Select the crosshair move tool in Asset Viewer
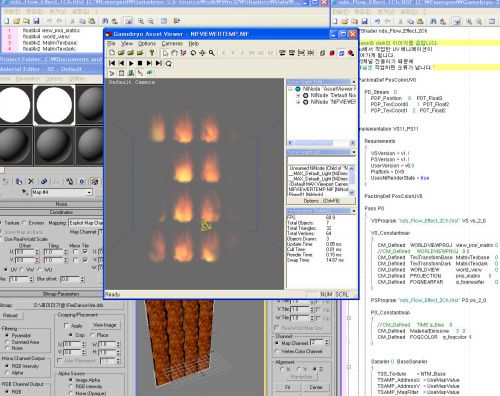Image resolution: width=500 pixels, height=396 pixels. point(202,53)
